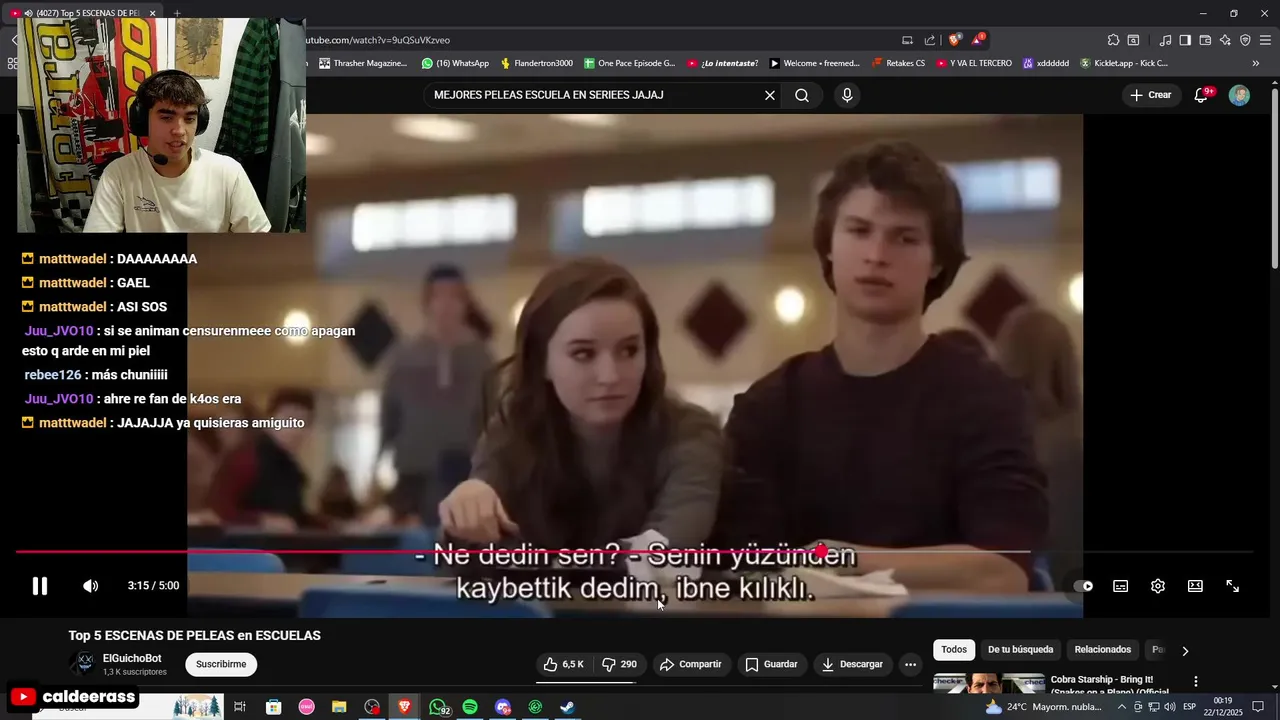Pause the YouTube video
This screenshot has width=1280, height=720.
tap(40, 586)
